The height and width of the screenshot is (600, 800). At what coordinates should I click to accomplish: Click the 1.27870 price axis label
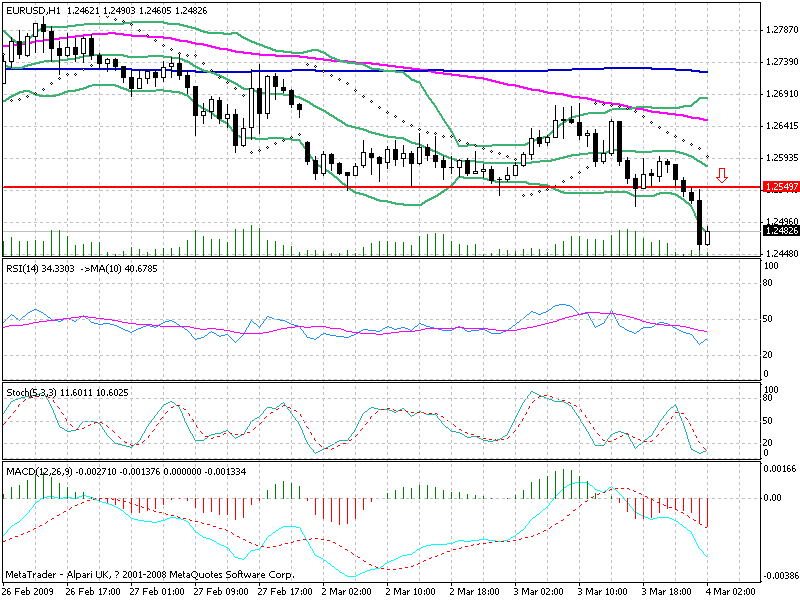click(x=782, y=30)
